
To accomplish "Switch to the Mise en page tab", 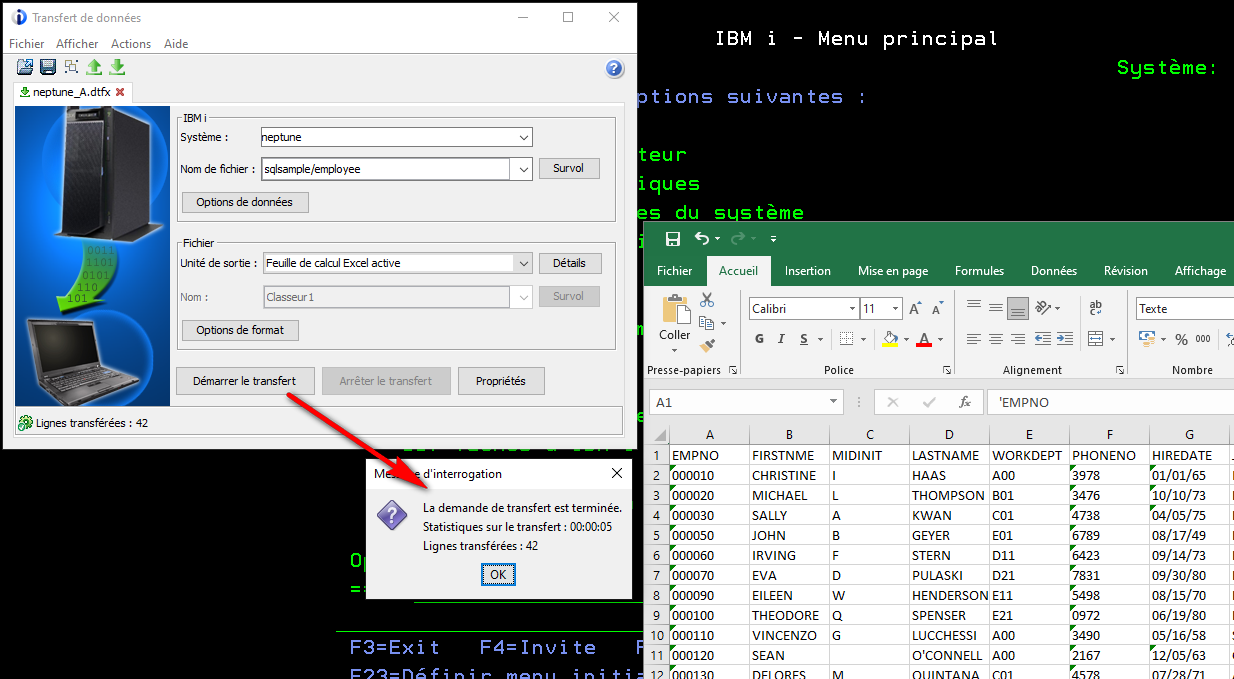I will pos(893,271).
